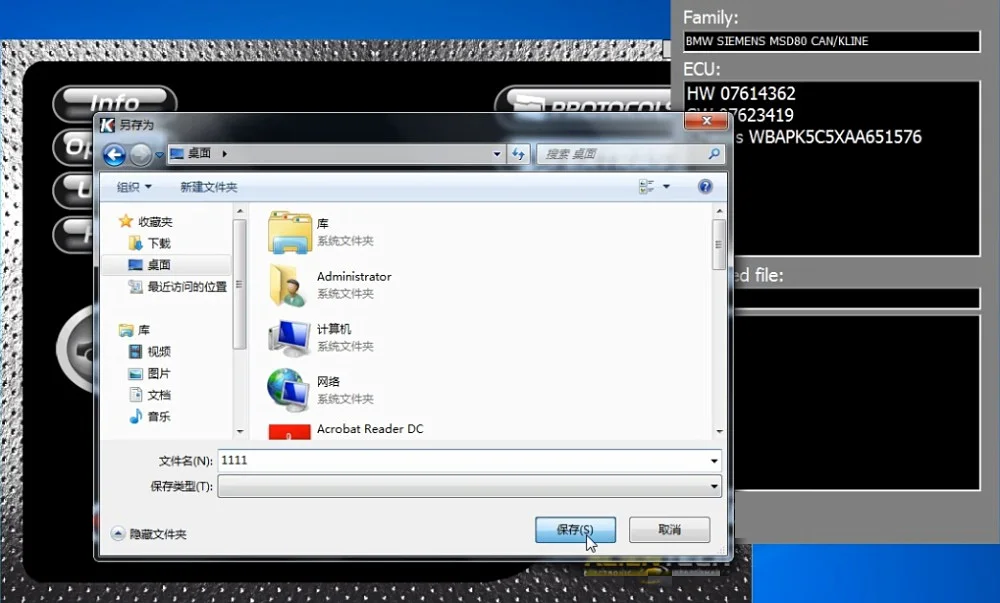
Task: Select the 计算机 item name
Action: click(x=334, y=329)
